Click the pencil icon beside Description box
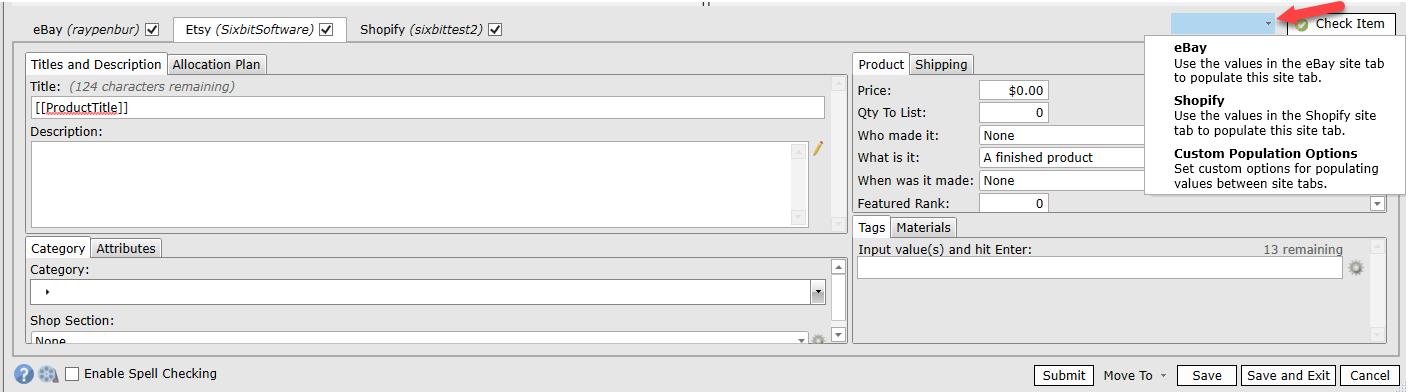The width and height of the screenshot is (1410, 392). pos(817,149)
